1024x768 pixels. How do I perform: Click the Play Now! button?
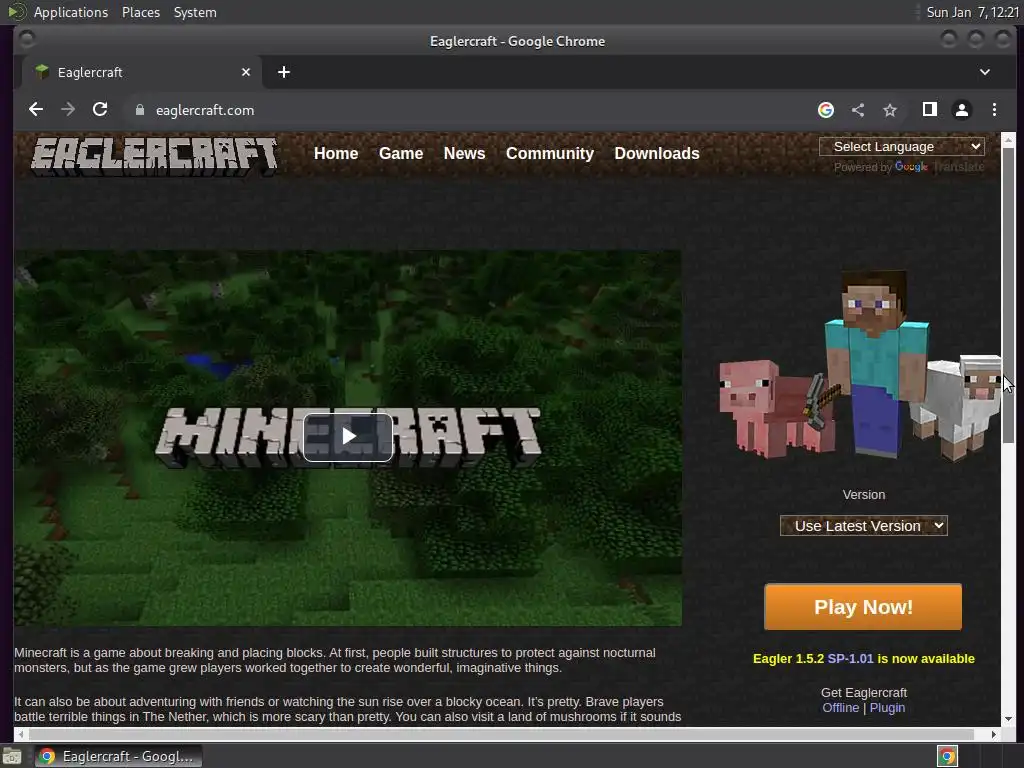[863, 607]
